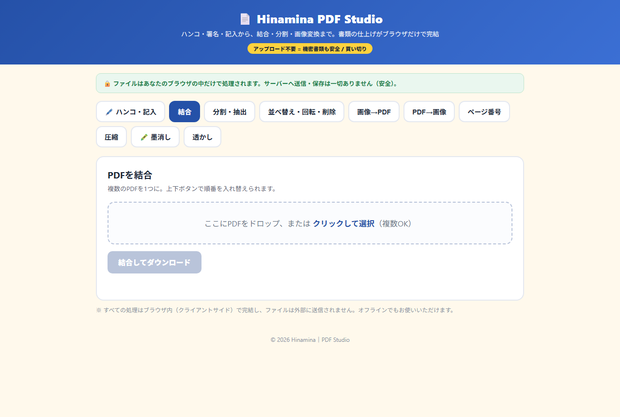Open the ページ番号 tab

point(484,112)
